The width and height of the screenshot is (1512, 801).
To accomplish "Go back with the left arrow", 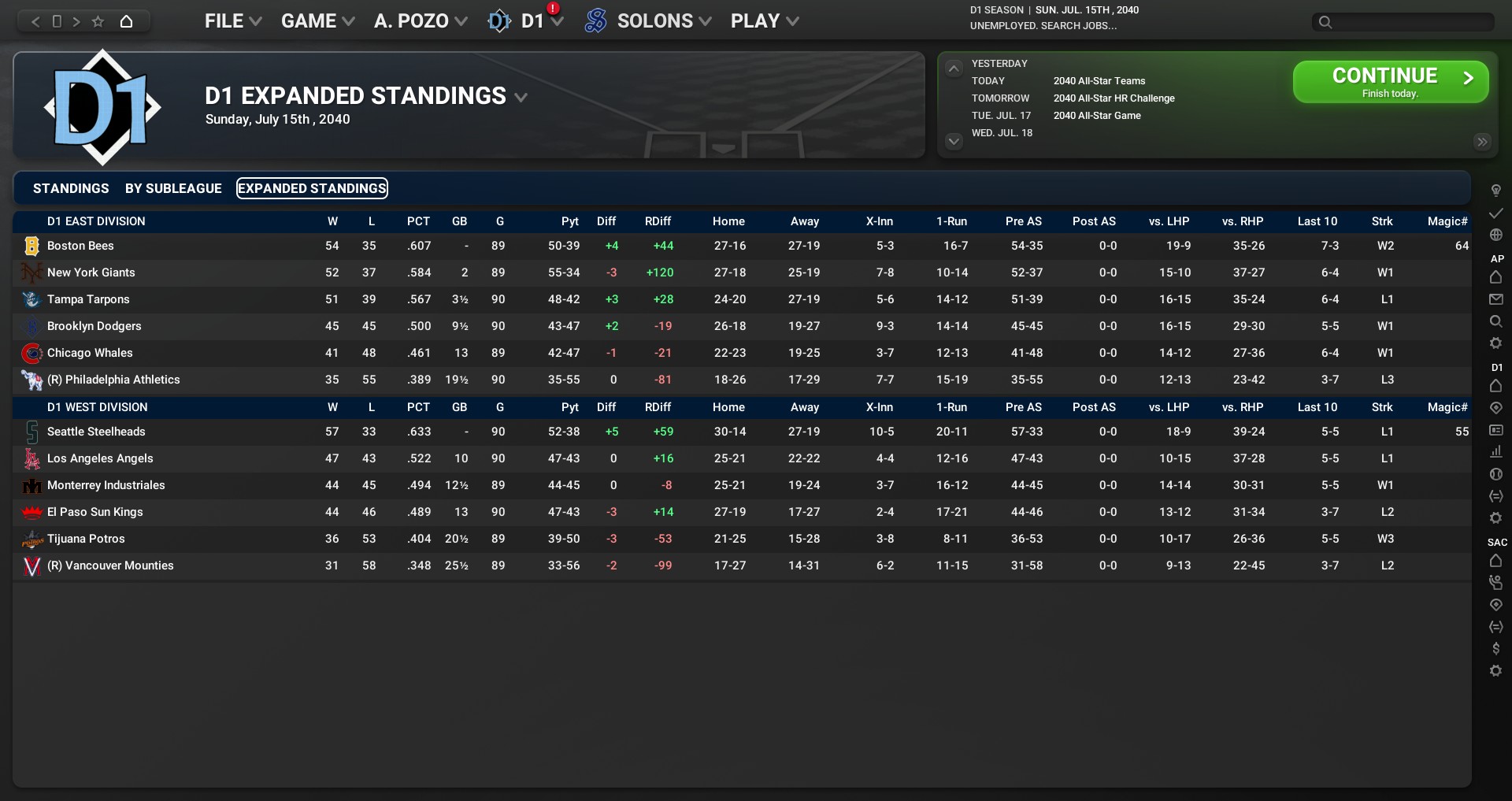I will (x=35, y=21).
